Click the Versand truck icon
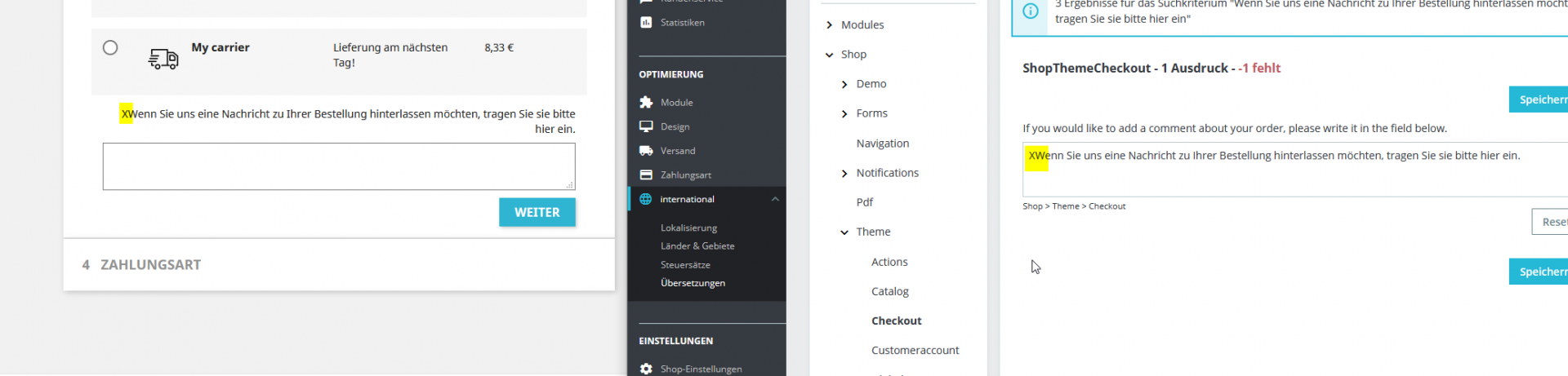 [646, 151]
